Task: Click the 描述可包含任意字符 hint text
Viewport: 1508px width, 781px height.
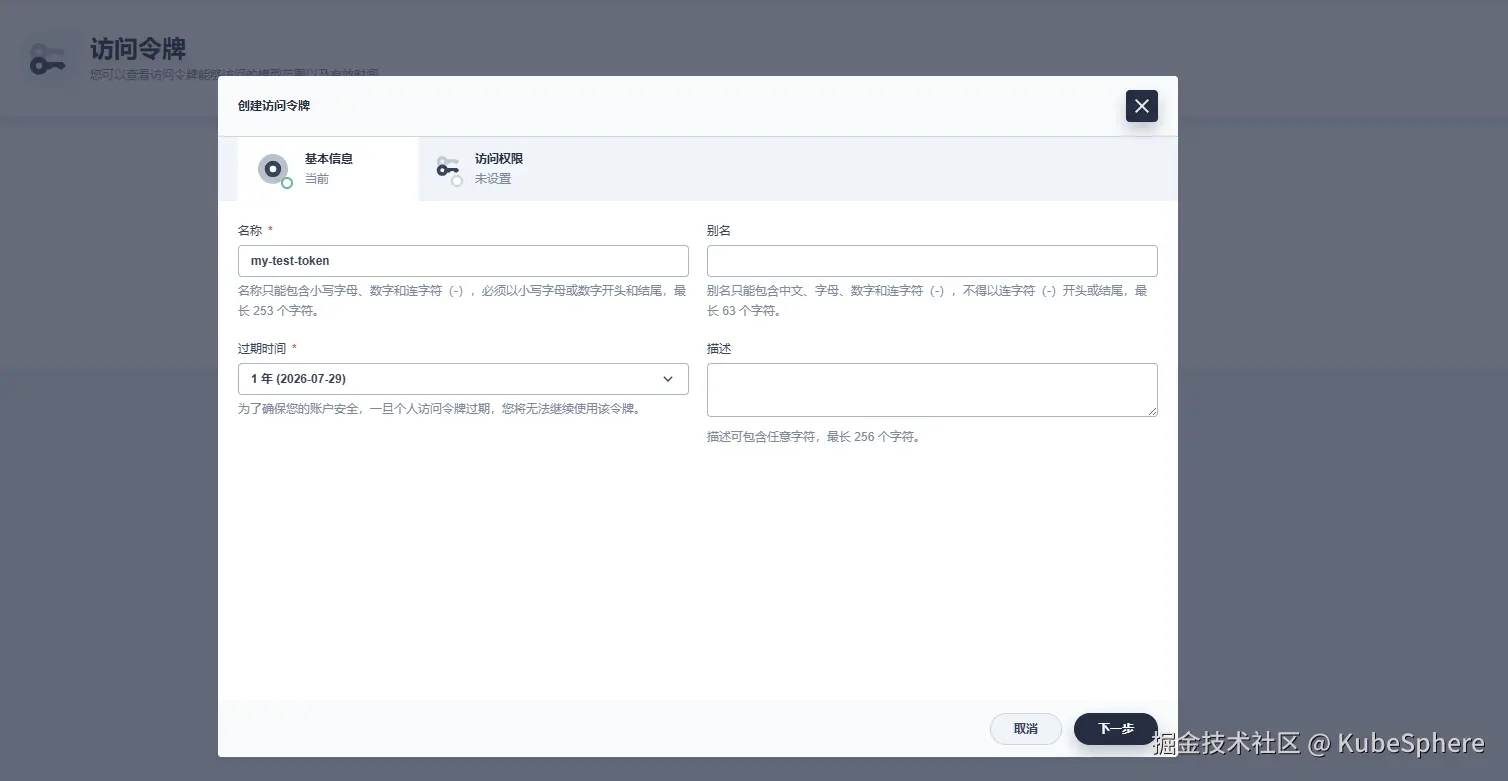Action: pyautogui.click(x=813, y=437)
